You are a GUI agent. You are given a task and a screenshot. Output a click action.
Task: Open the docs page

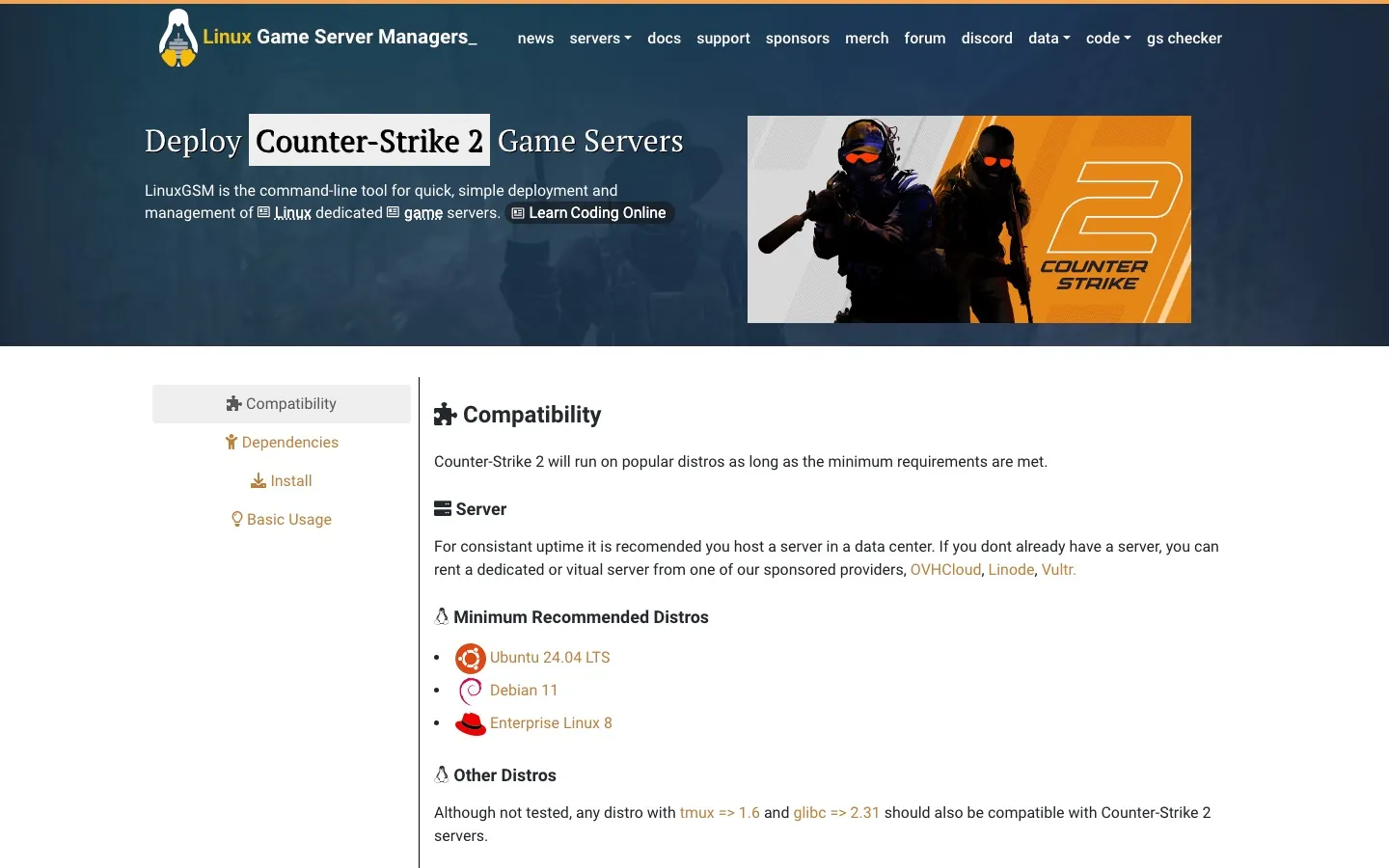(664, 39)
